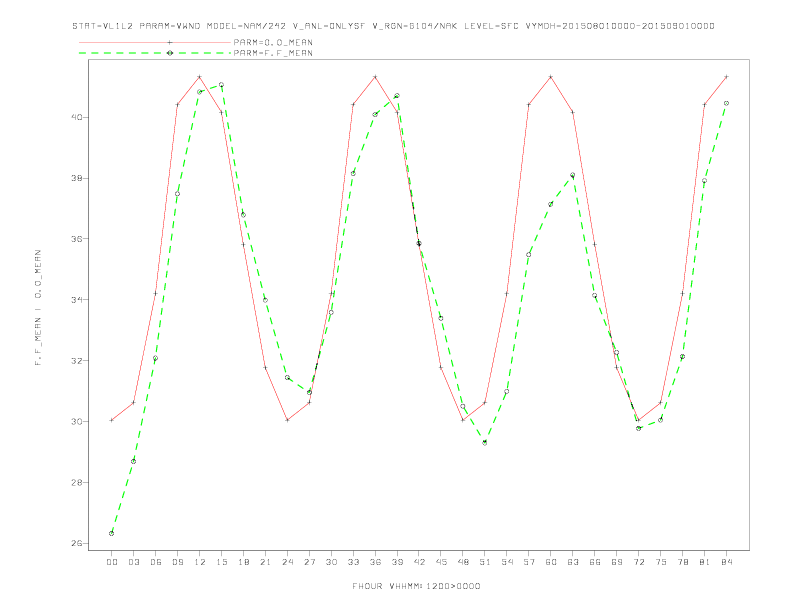Click the x-axis forecast hour label 66
792x612 pixels.
[595, 562]
